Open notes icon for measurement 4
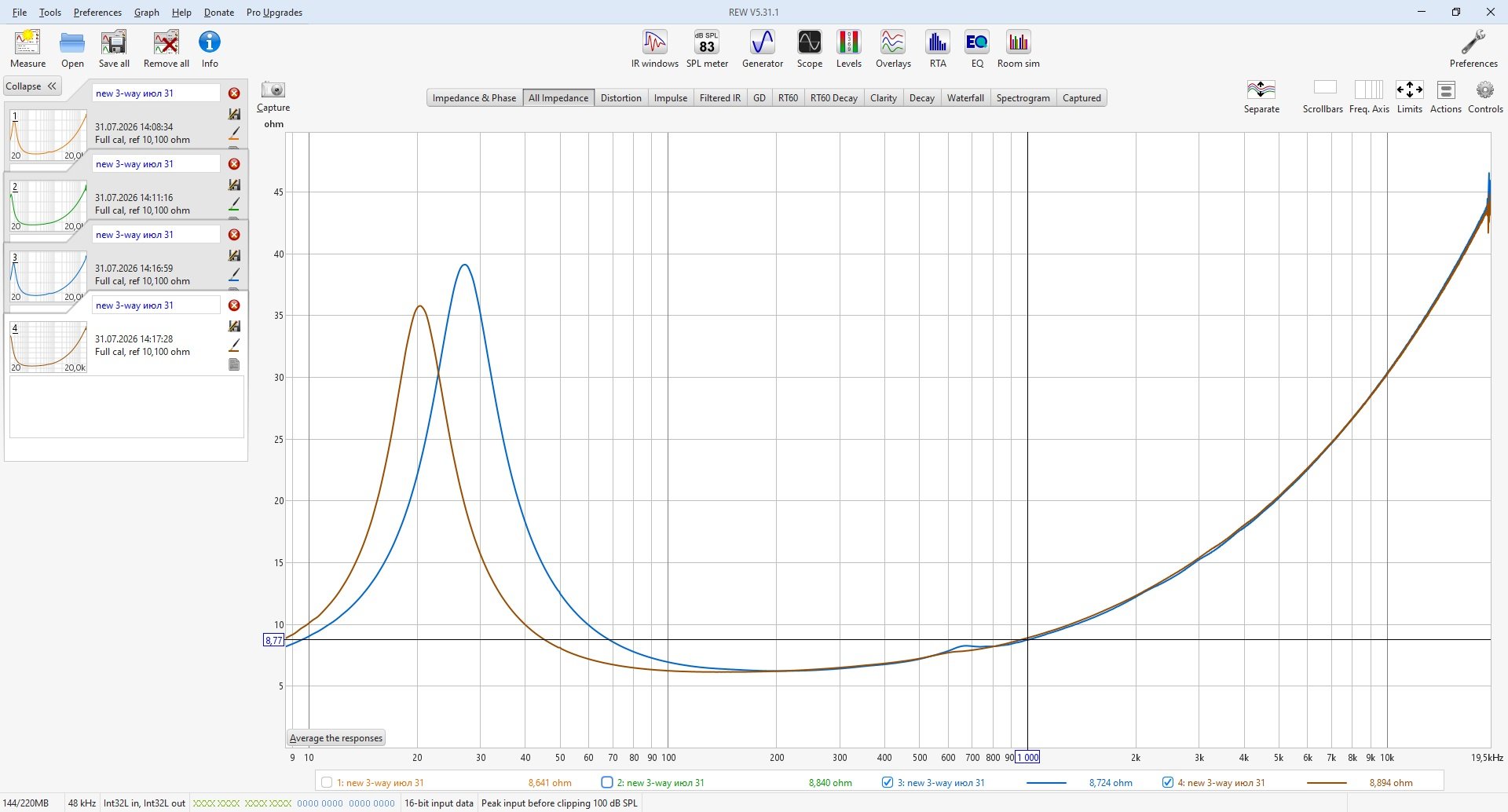Image resolution: width=1508 pixels, height=812 pixels. tap(234, 364)
